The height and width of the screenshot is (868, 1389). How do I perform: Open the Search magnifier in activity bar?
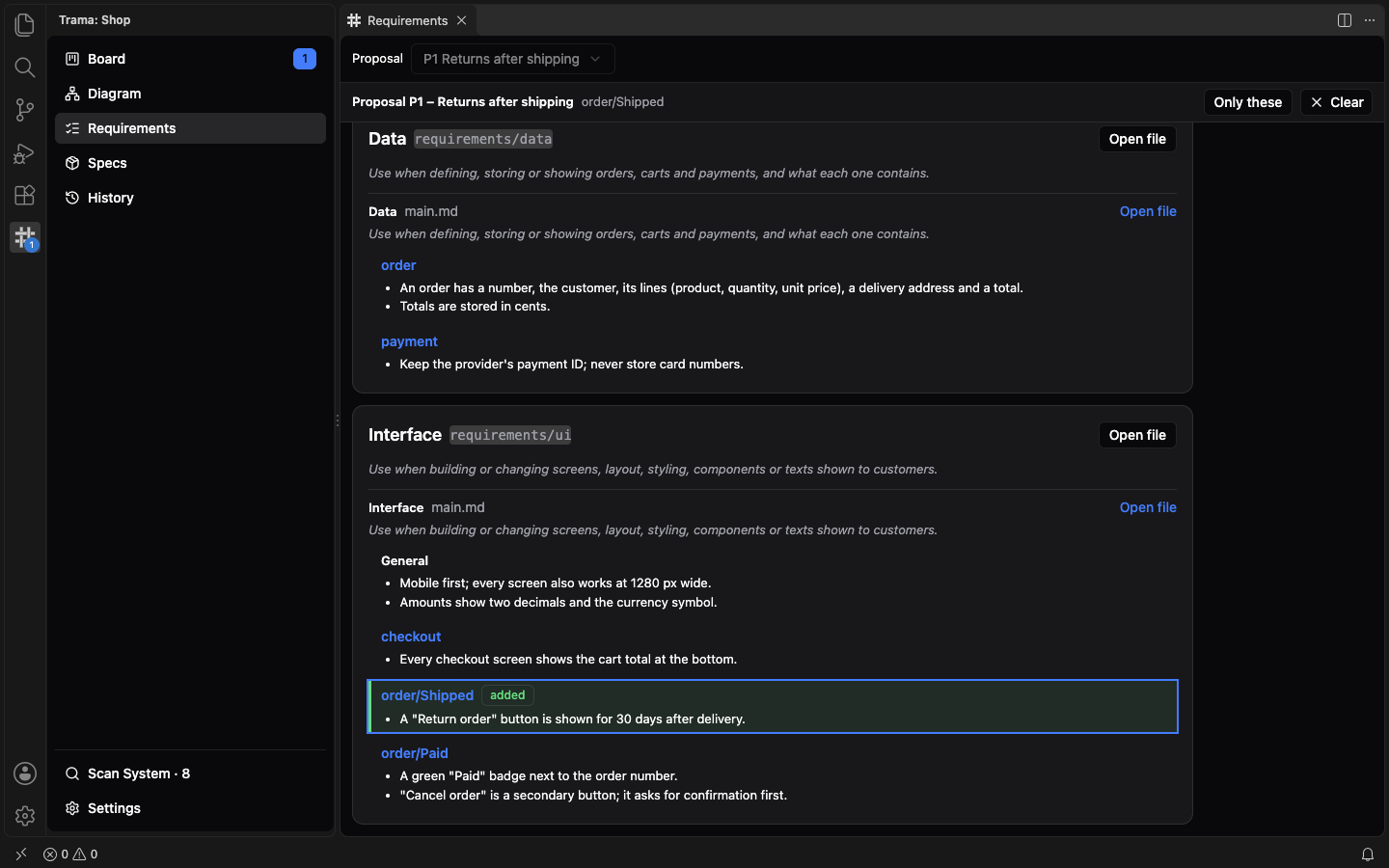click(25, 67)
